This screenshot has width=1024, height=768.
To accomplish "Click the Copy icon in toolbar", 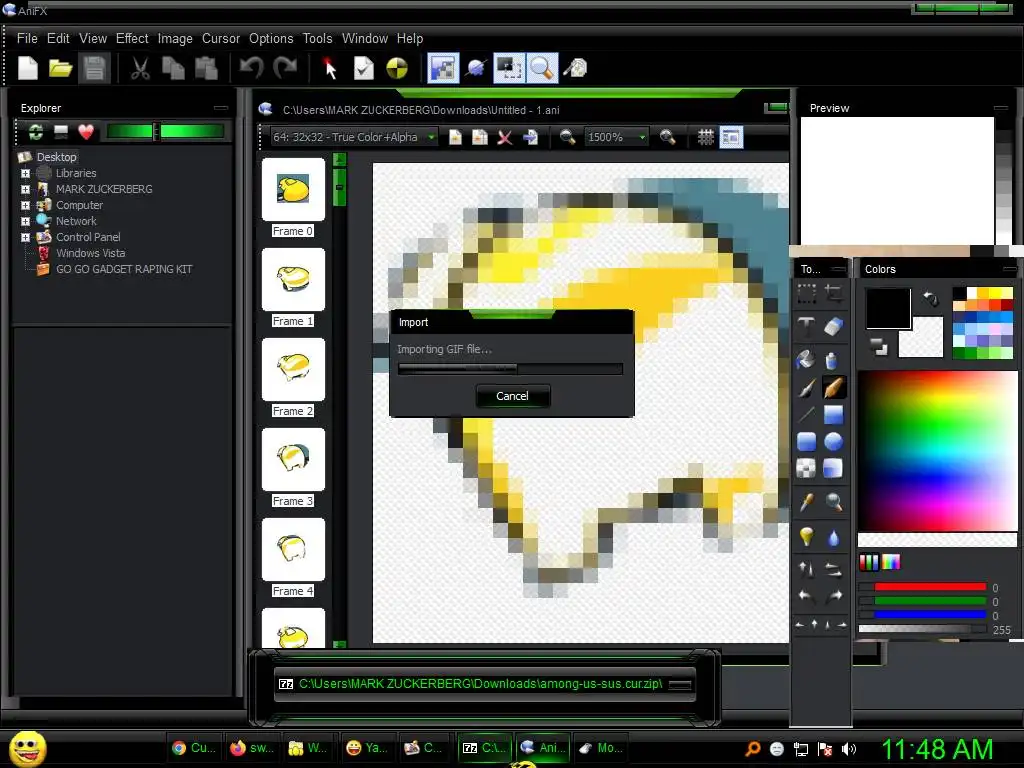I will 173,68.
